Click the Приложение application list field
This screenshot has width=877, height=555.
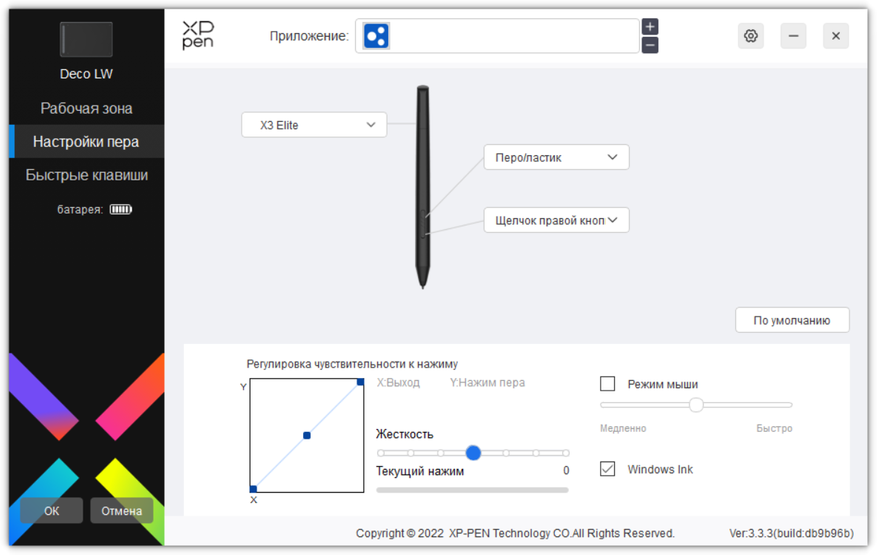(497, 36)
